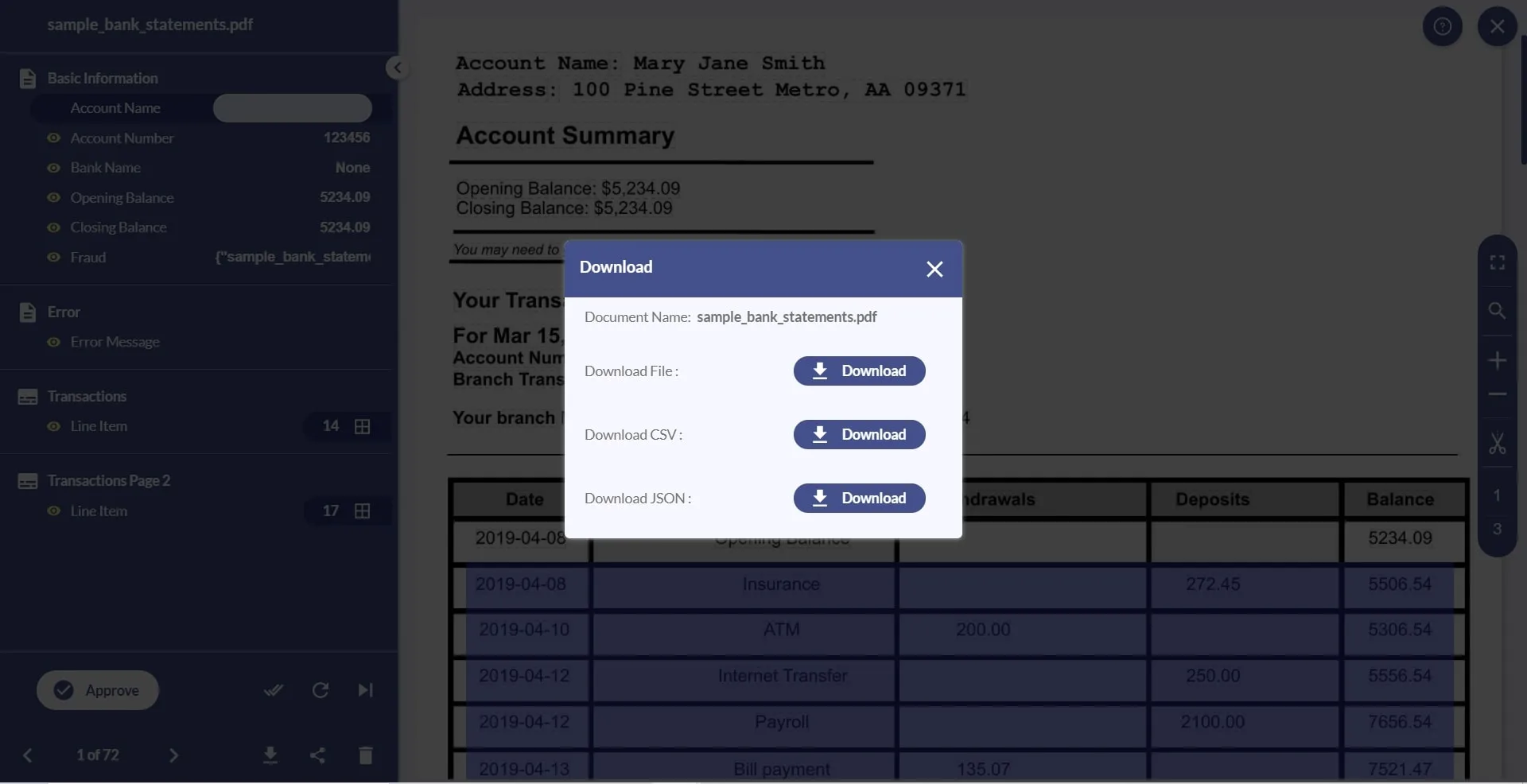Collapse the sidebar using the left chevron
The image size is (1527, 784).
pos(397,68)
